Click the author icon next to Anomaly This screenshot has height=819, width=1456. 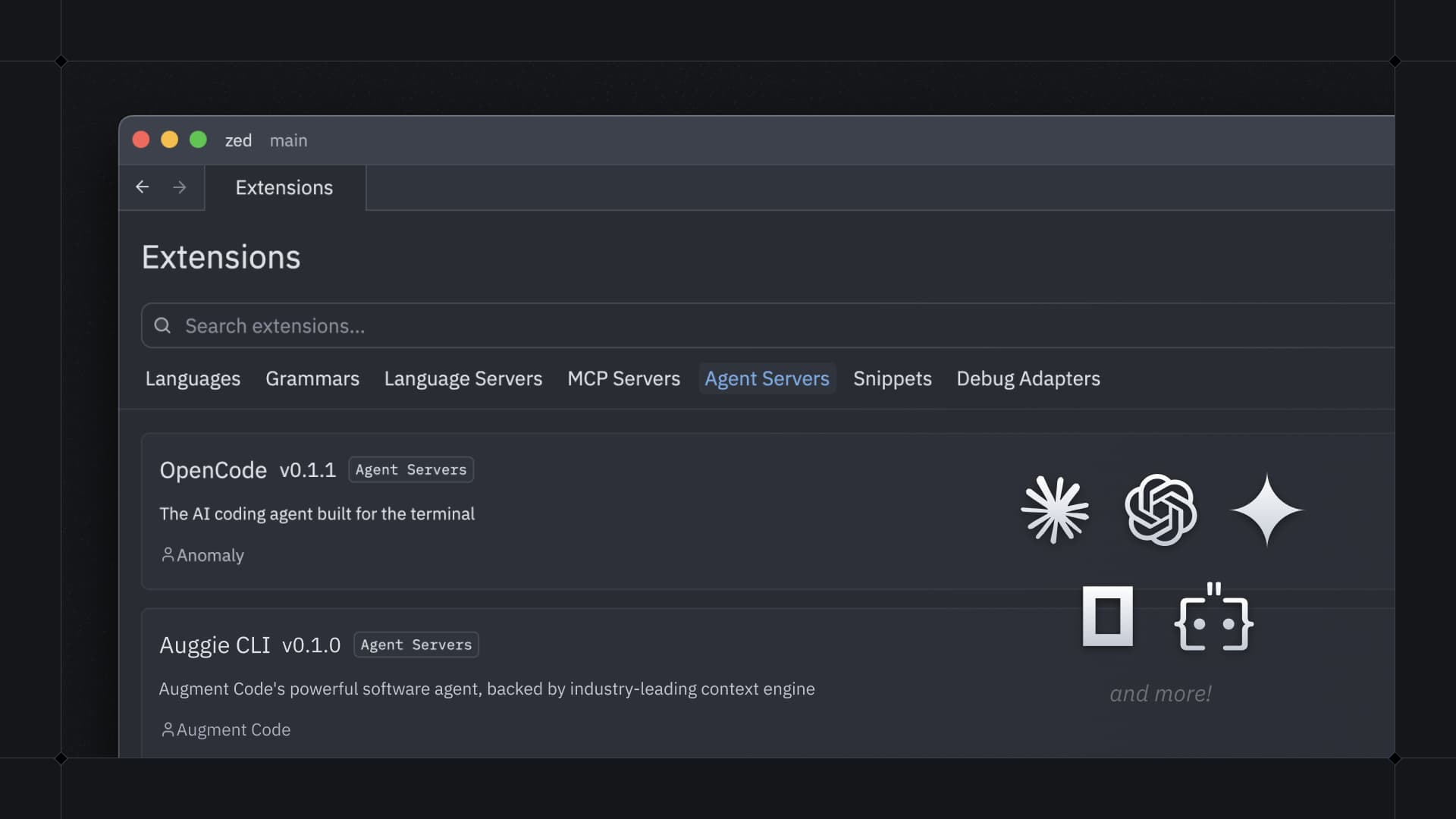[x=168, y=554]
